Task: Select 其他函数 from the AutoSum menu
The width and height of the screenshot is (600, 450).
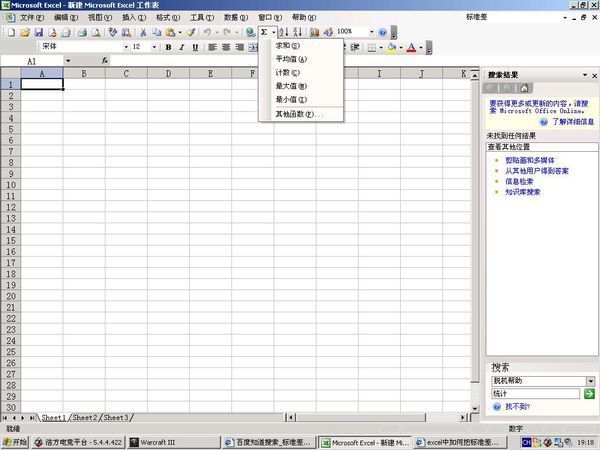Action: click(297, 114)
